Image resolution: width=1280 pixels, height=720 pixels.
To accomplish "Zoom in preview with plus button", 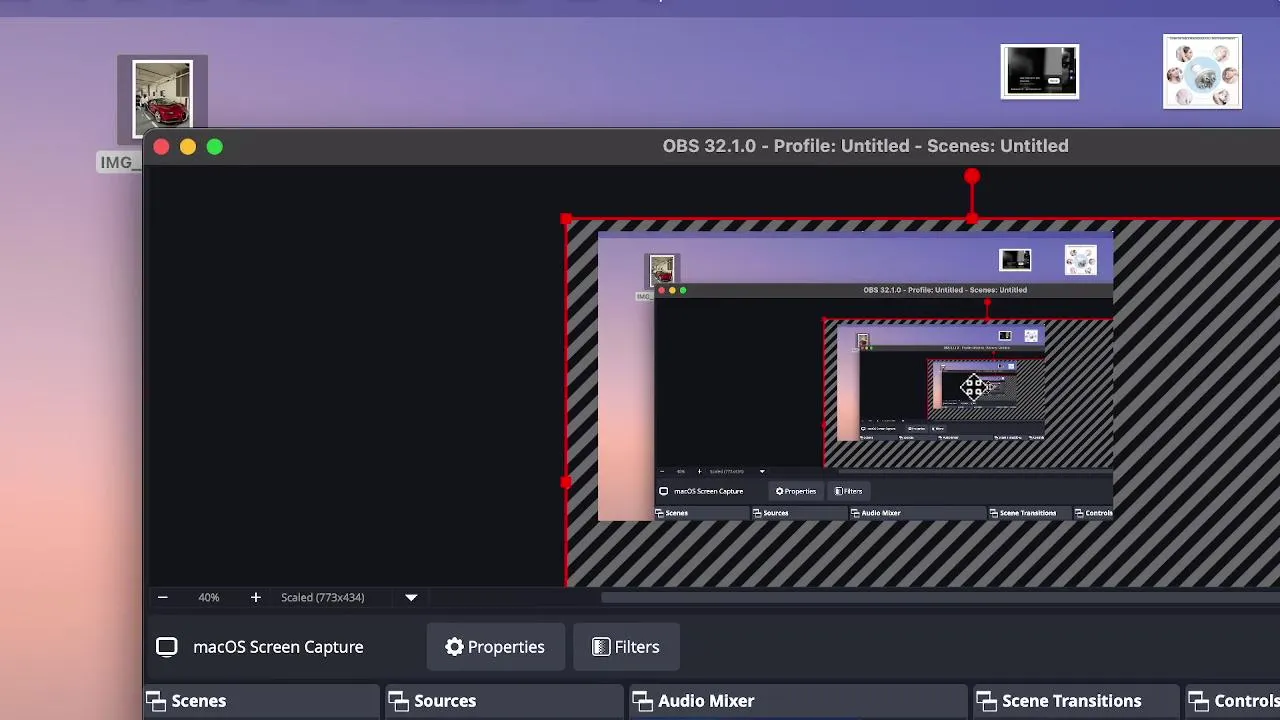I will point(255,597).
